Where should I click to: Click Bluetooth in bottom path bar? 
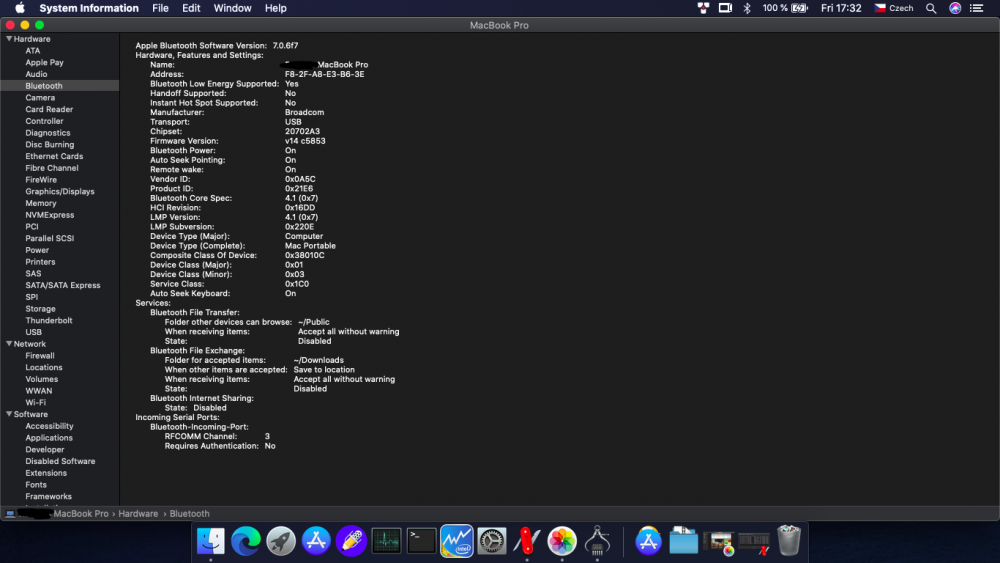(x=189, y=513)
